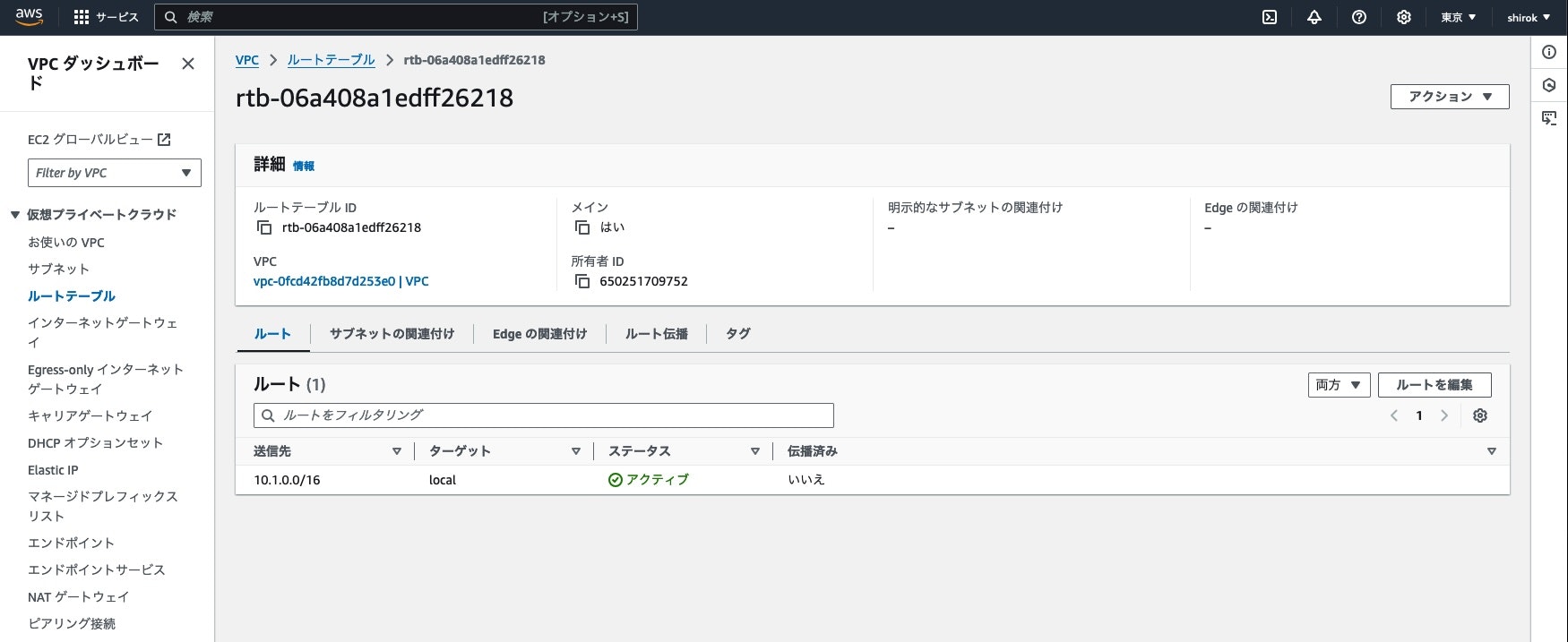Open the routes table preferences gear

1480,415
